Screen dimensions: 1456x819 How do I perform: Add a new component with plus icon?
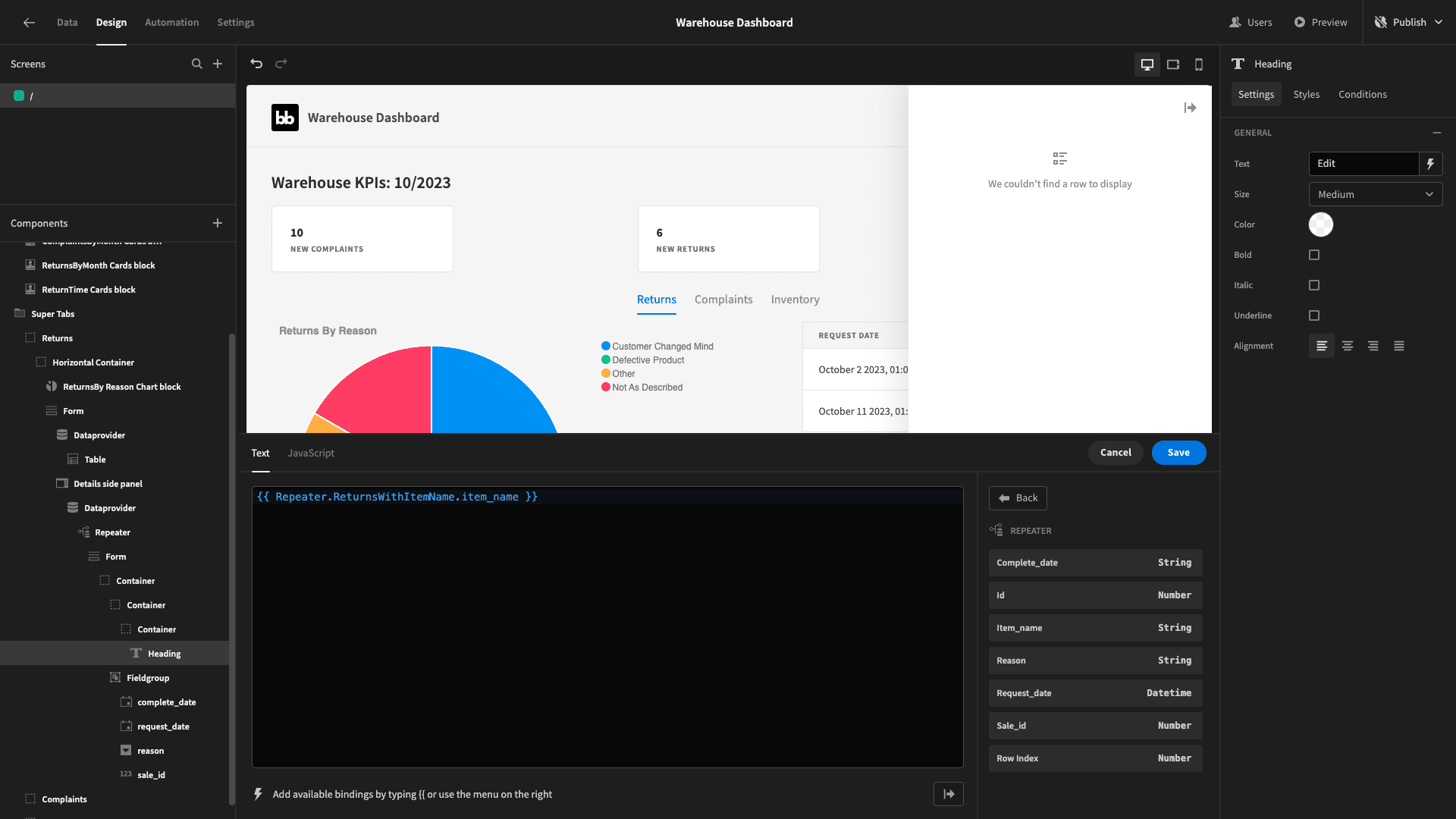[218, 223]
